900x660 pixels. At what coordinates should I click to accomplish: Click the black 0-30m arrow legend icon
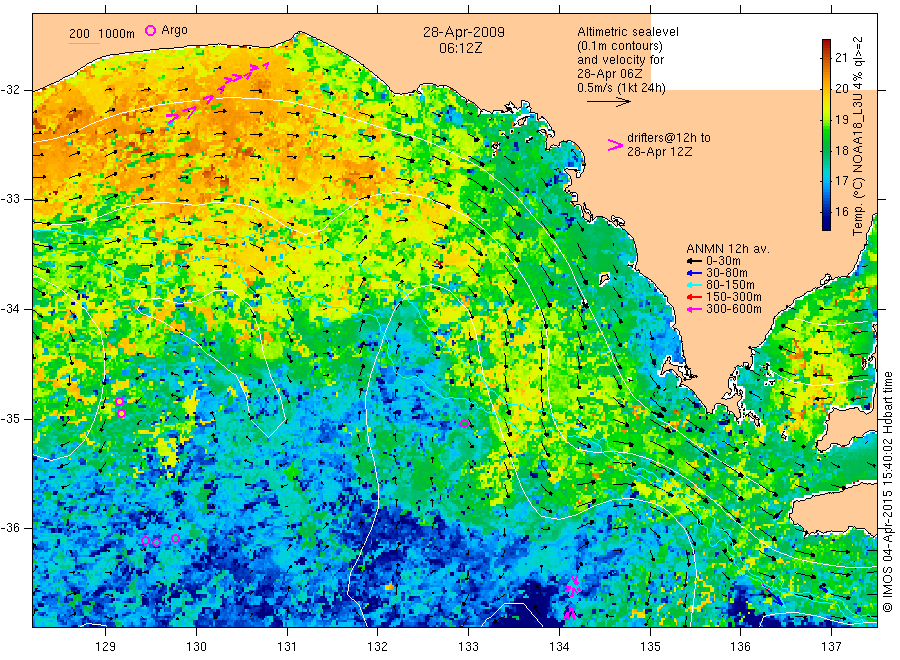click(x=695, y=261)
